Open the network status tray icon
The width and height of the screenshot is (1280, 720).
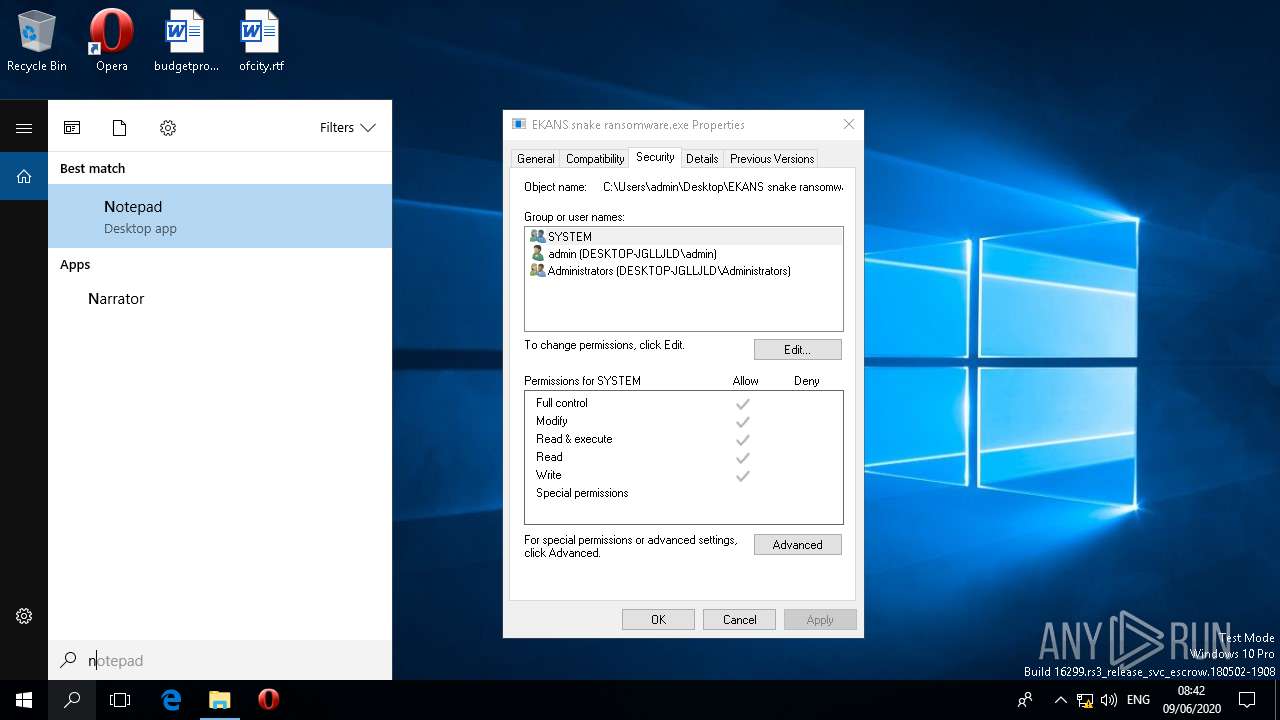(x=1085, y=700)
